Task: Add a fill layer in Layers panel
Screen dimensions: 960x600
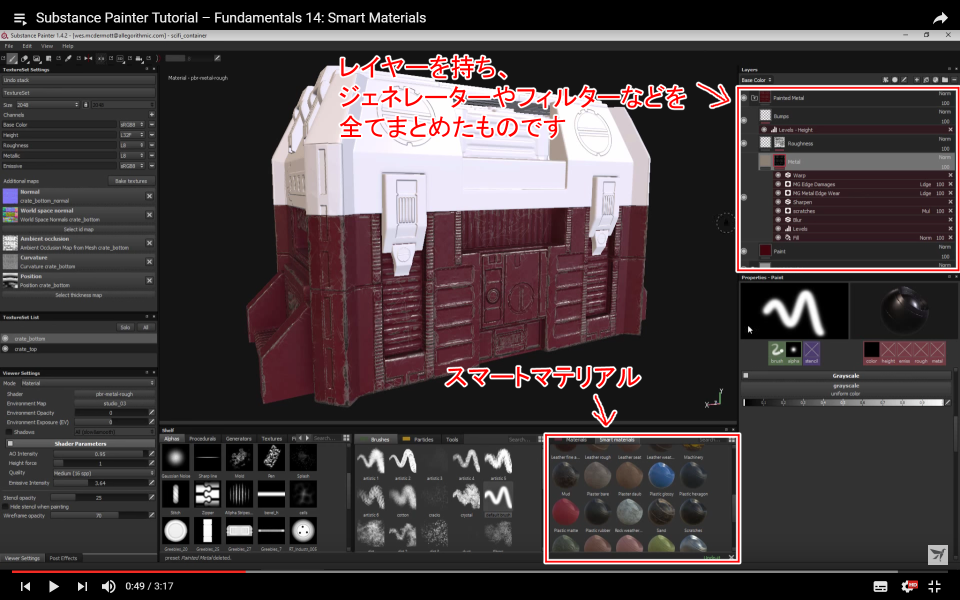Action: (x=926, y=80)
